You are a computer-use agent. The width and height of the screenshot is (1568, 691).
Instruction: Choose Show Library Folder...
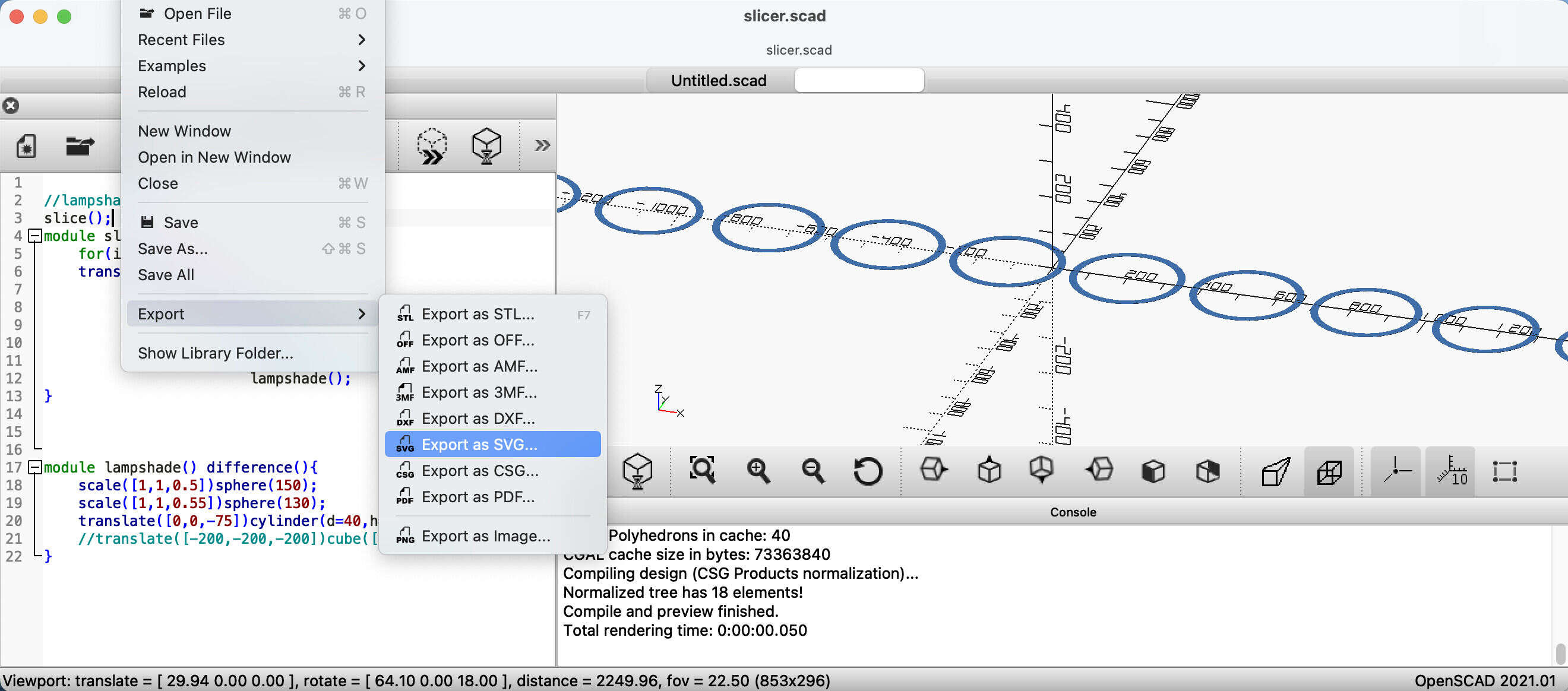pyautogui.click(x=252, y=353)
